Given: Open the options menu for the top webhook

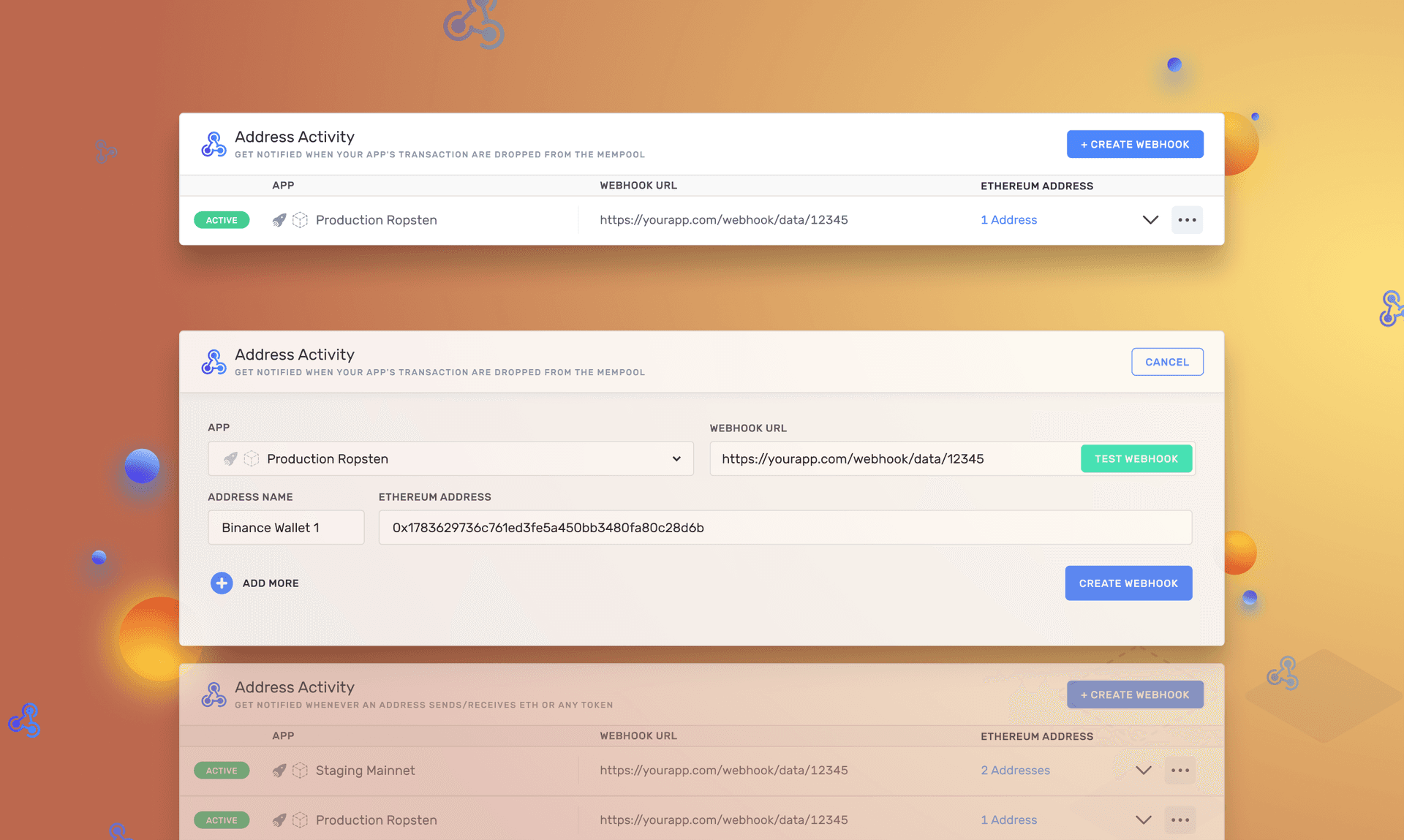Looking at the screenshot, I should click(1187, 219).
